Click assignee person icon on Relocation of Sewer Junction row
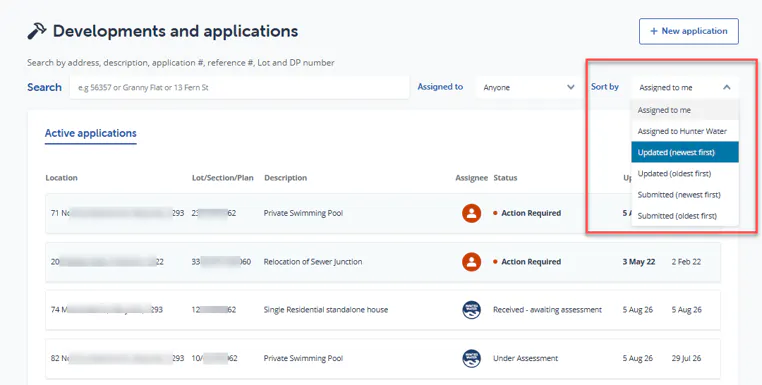The height and width of the screenshot is (385, 762). click(471, 262)
